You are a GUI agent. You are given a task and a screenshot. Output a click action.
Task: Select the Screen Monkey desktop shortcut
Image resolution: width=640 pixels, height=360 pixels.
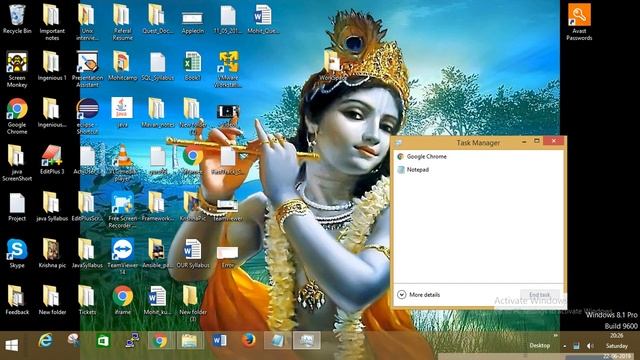(17, 69)
